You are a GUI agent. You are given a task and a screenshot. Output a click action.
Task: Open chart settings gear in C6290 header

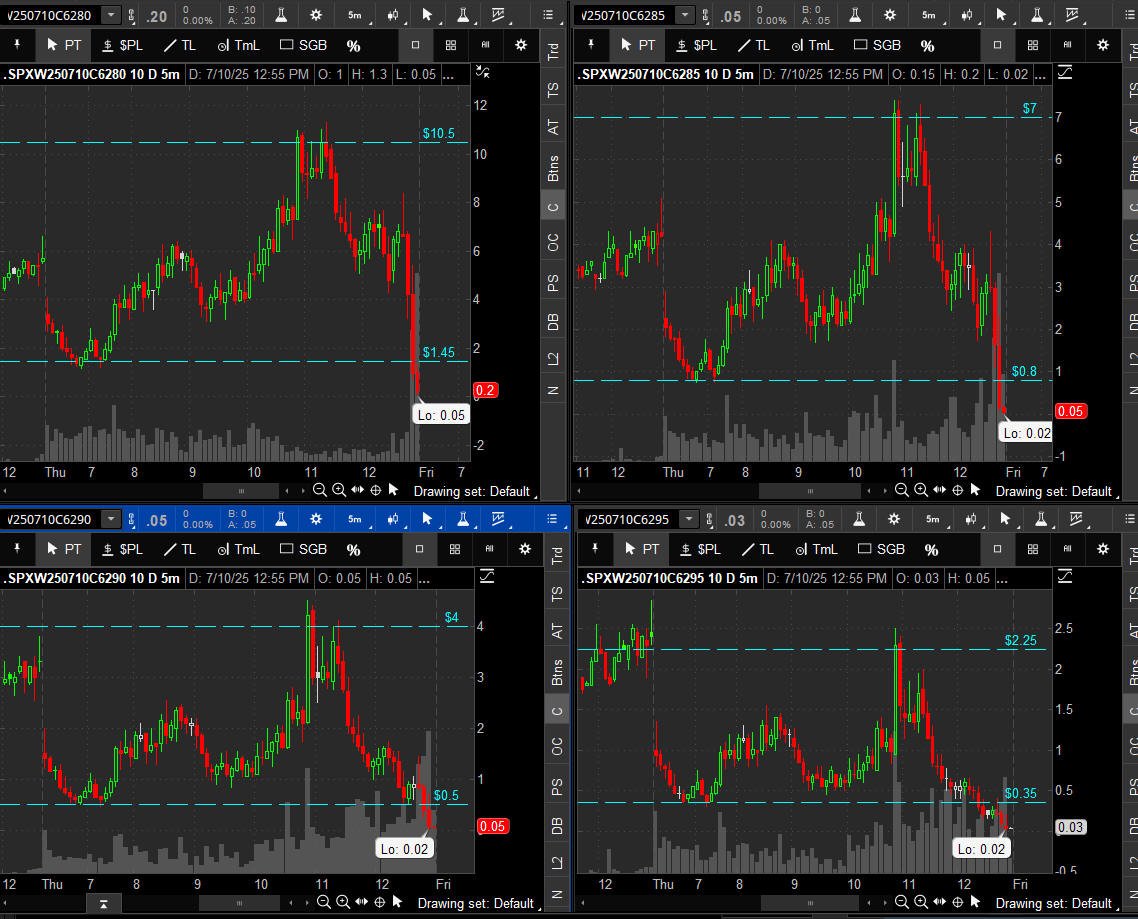(316, 519)
